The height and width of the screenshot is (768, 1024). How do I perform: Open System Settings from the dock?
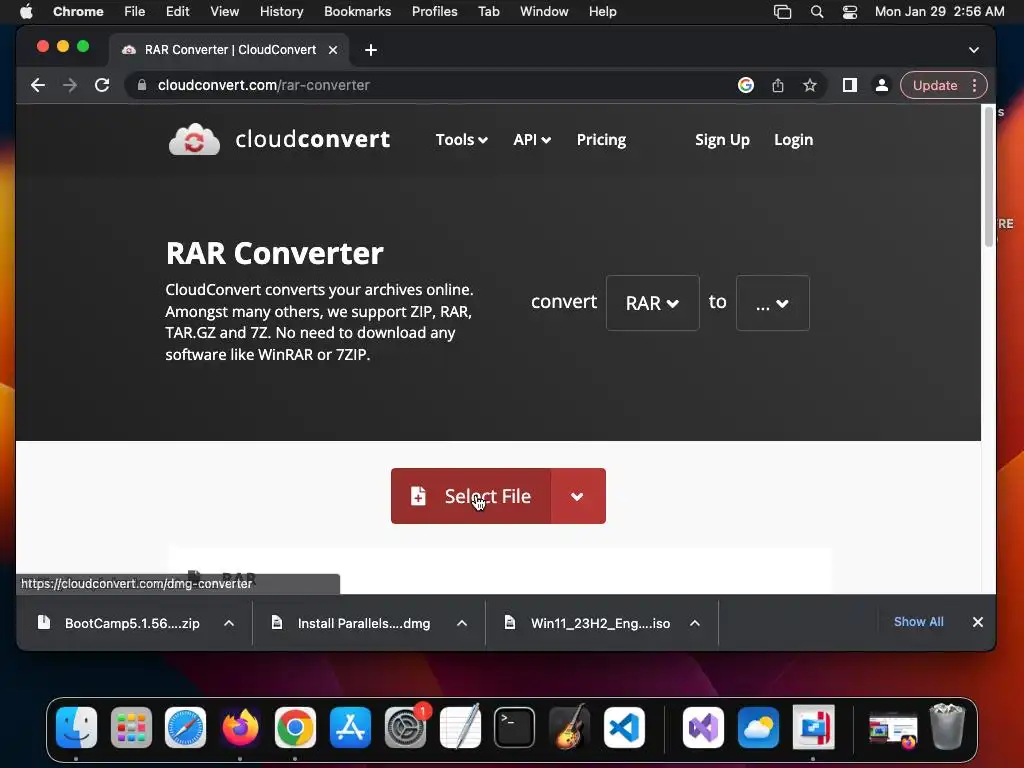tap(406, 728)
